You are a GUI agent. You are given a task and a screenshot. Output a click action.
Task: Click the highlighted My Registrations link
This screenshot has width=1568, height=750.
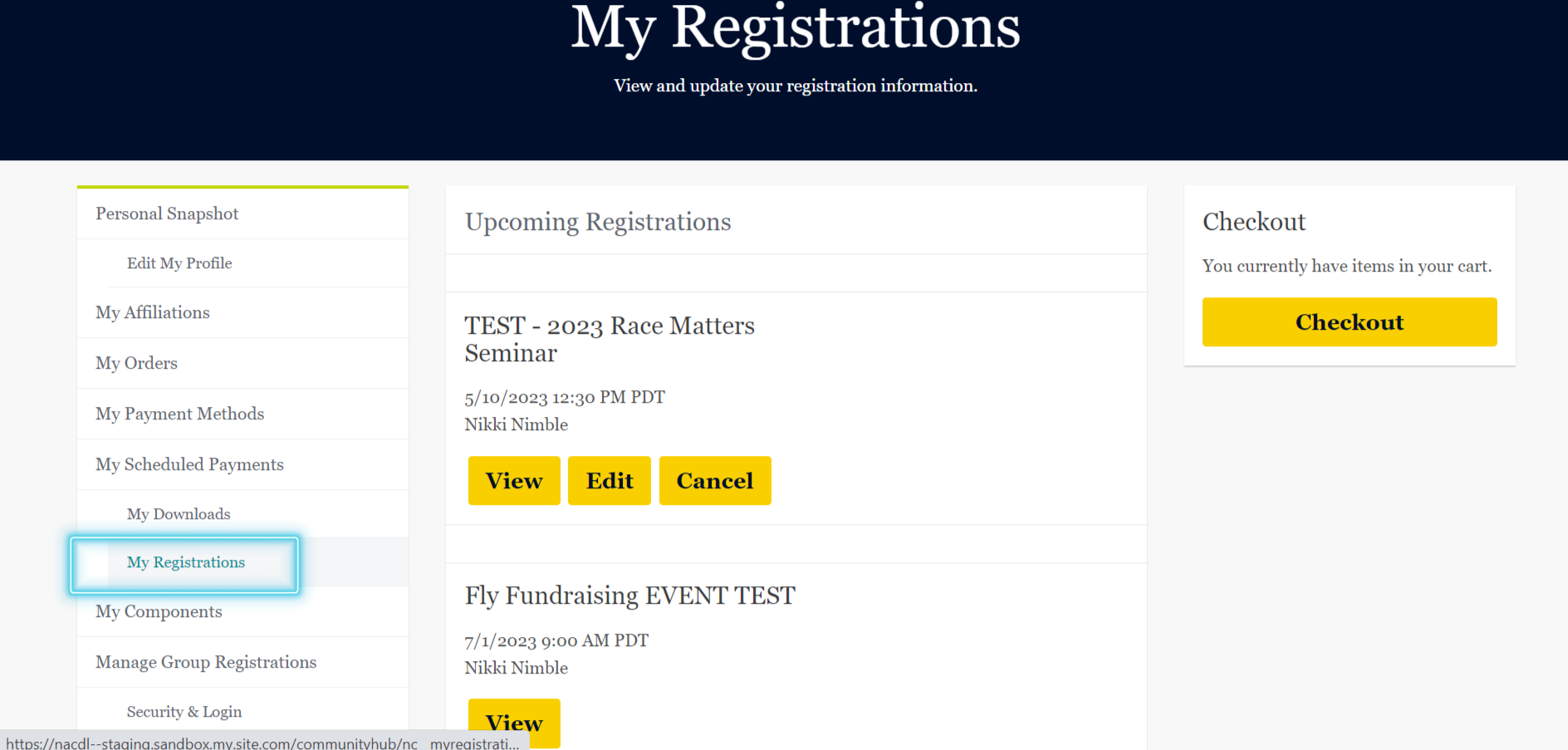tap(186, 562)
